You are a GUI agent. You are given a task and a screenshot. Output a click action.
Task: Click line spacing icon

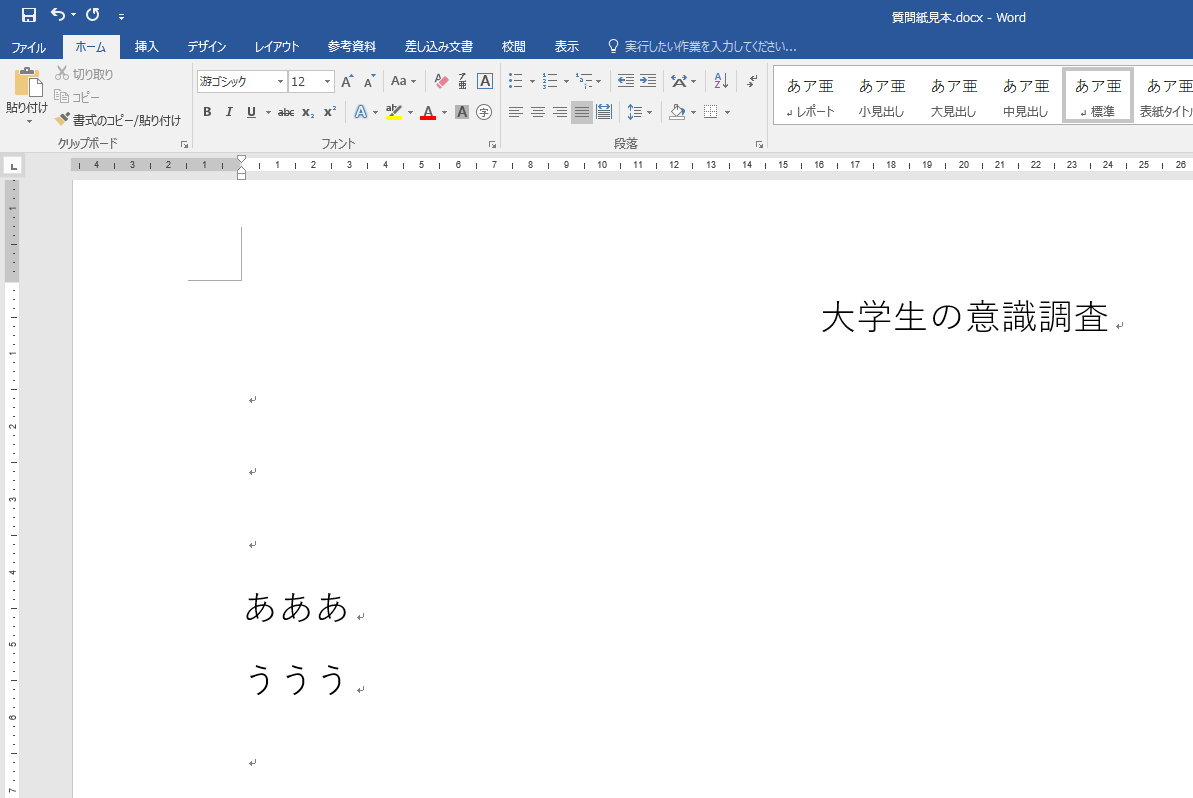635,113
